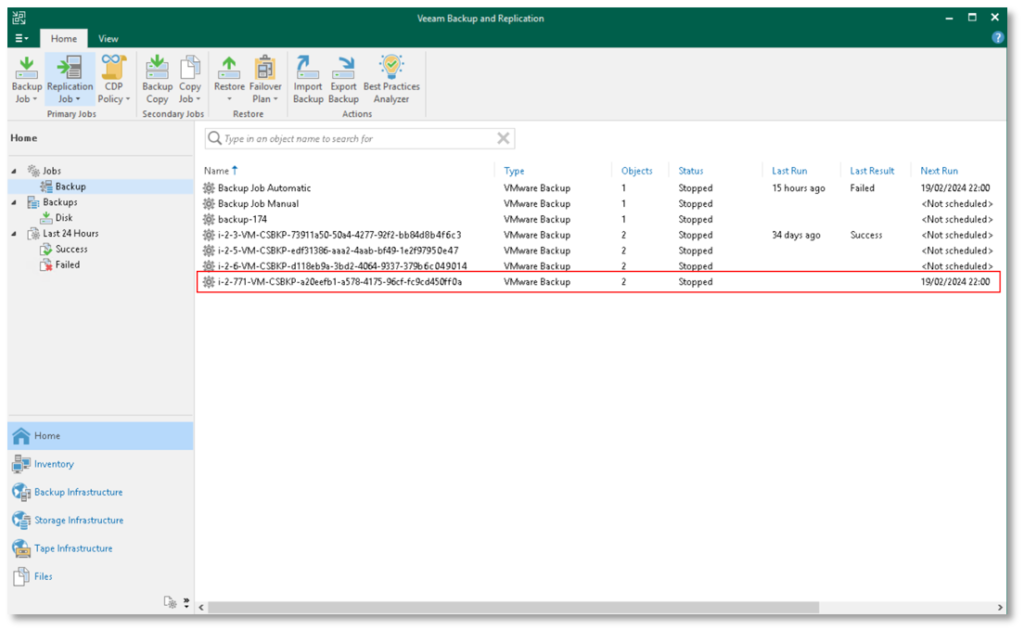The width and height of the screenshot is (1024, 631).
Task: Collapse the Backups tree node
Action: pos(14,202)
